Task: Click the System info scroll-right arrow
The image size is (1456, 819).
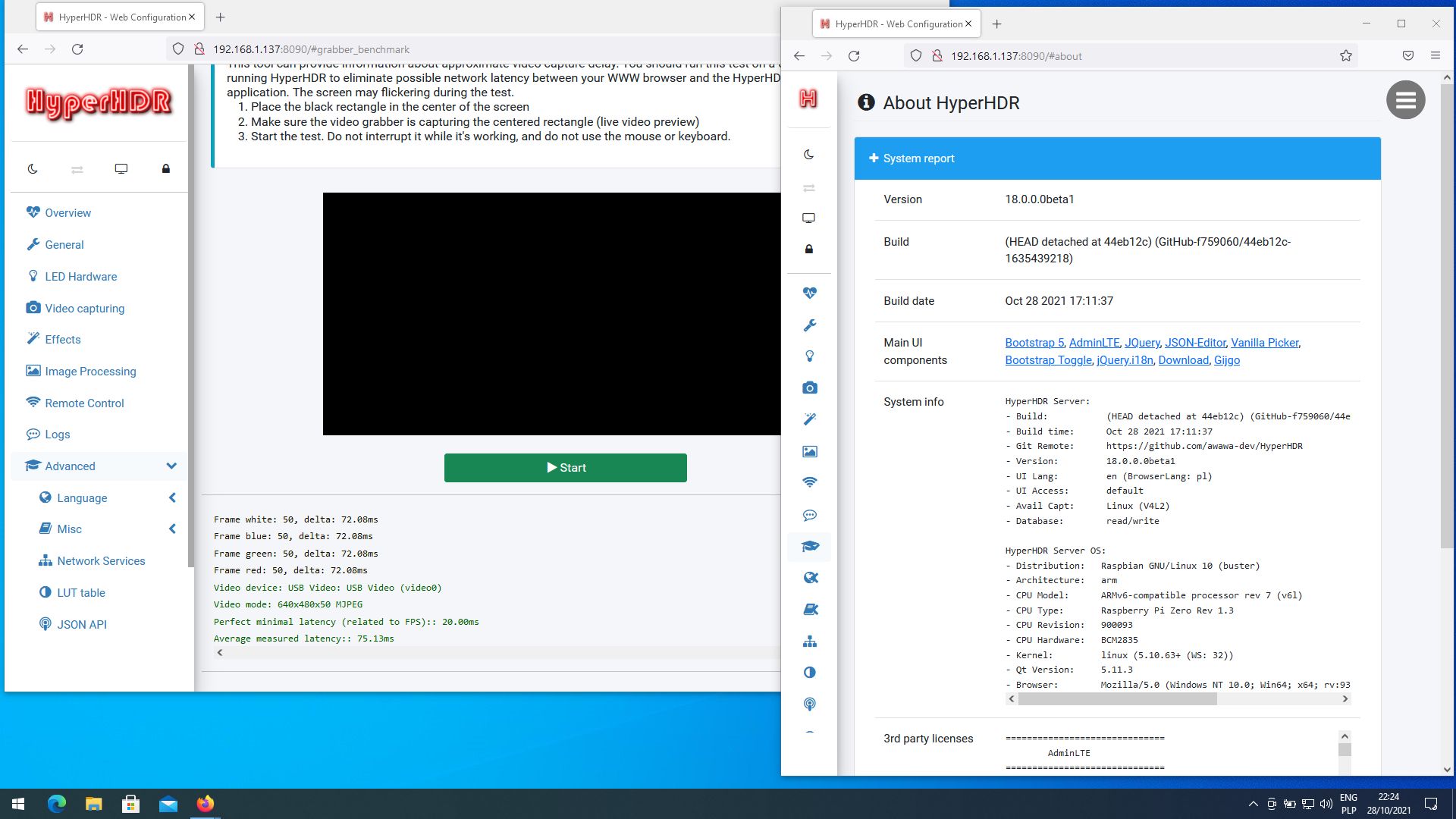Action: coord(1345,699)
